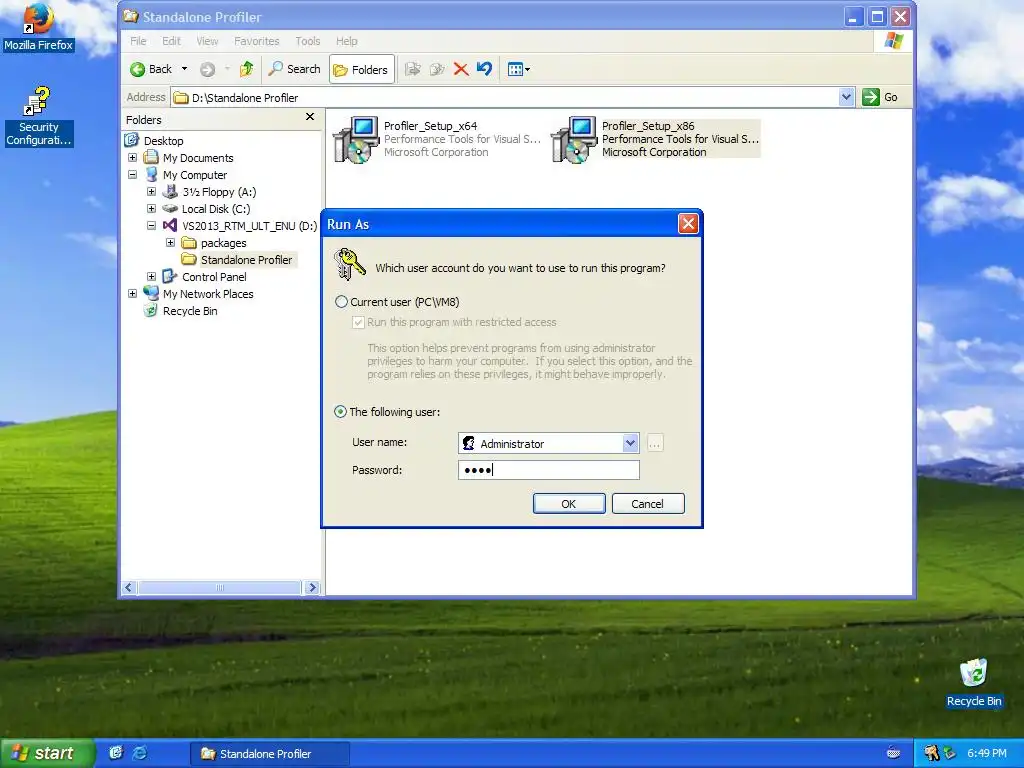Open Search in the Explorer toolbar

tap(295, 69)
